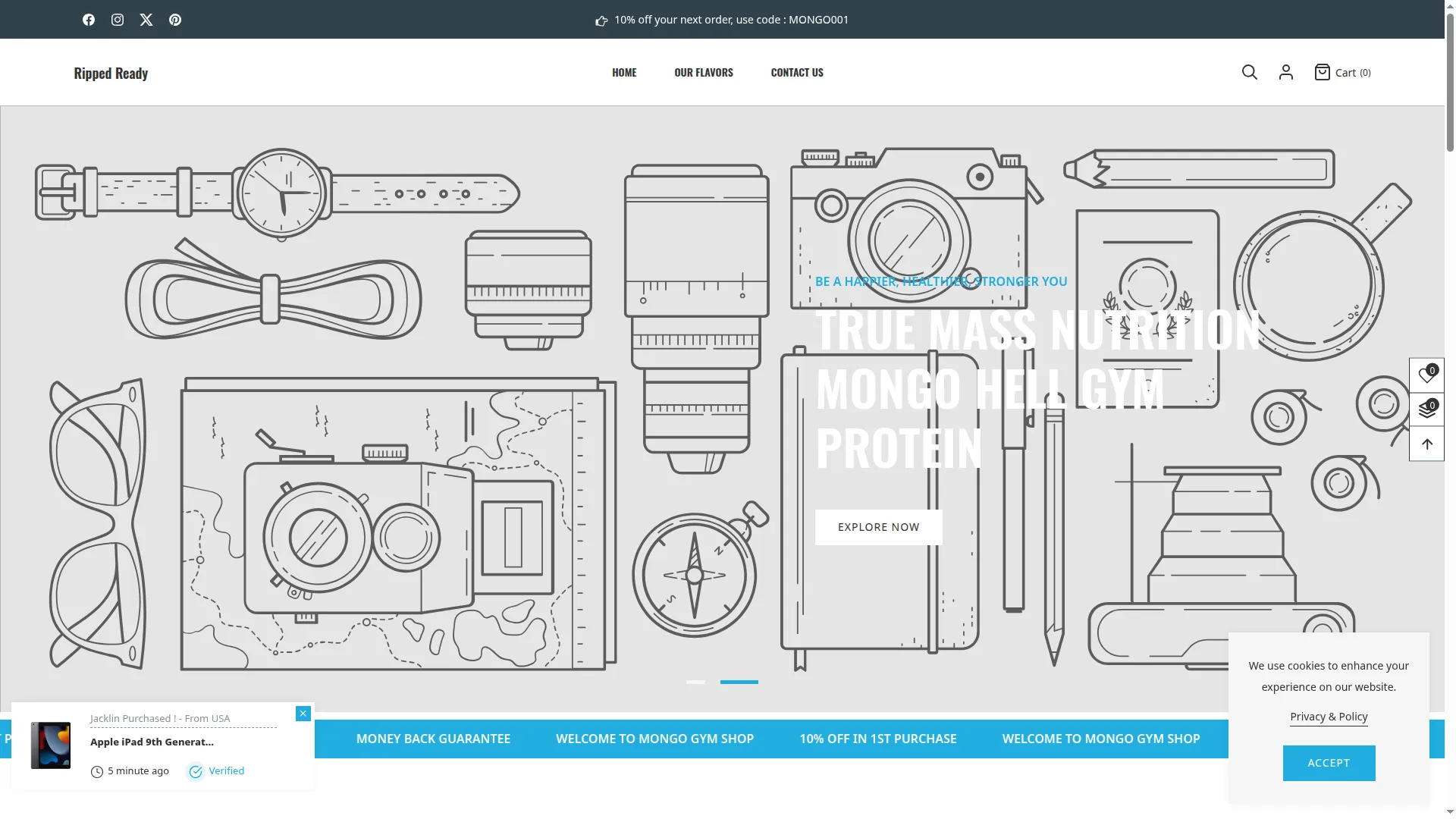Click the Ripped Ready store logo
The image size is (1456, 819).
(111, 74)
